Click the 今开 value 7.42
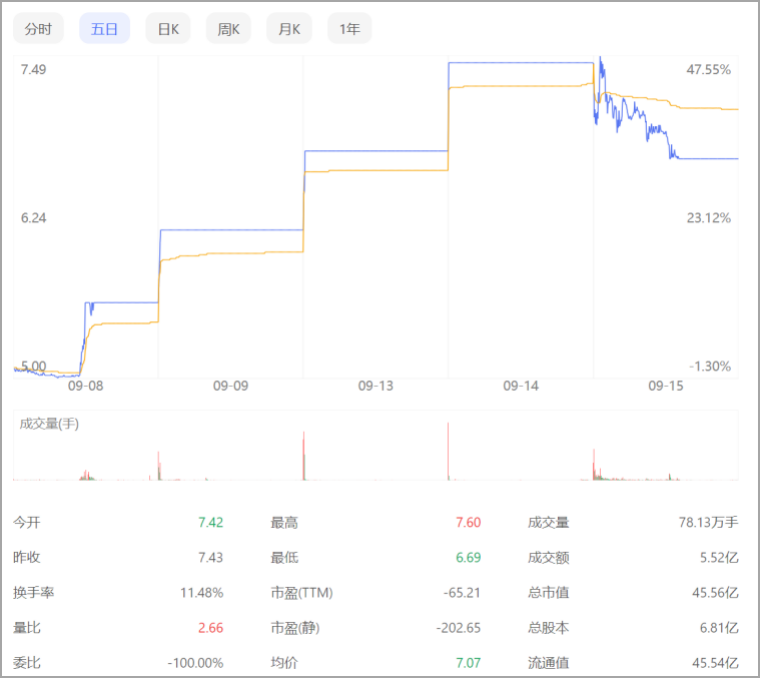Viewport: 760px width, 680px height. (x=210, y=522)
